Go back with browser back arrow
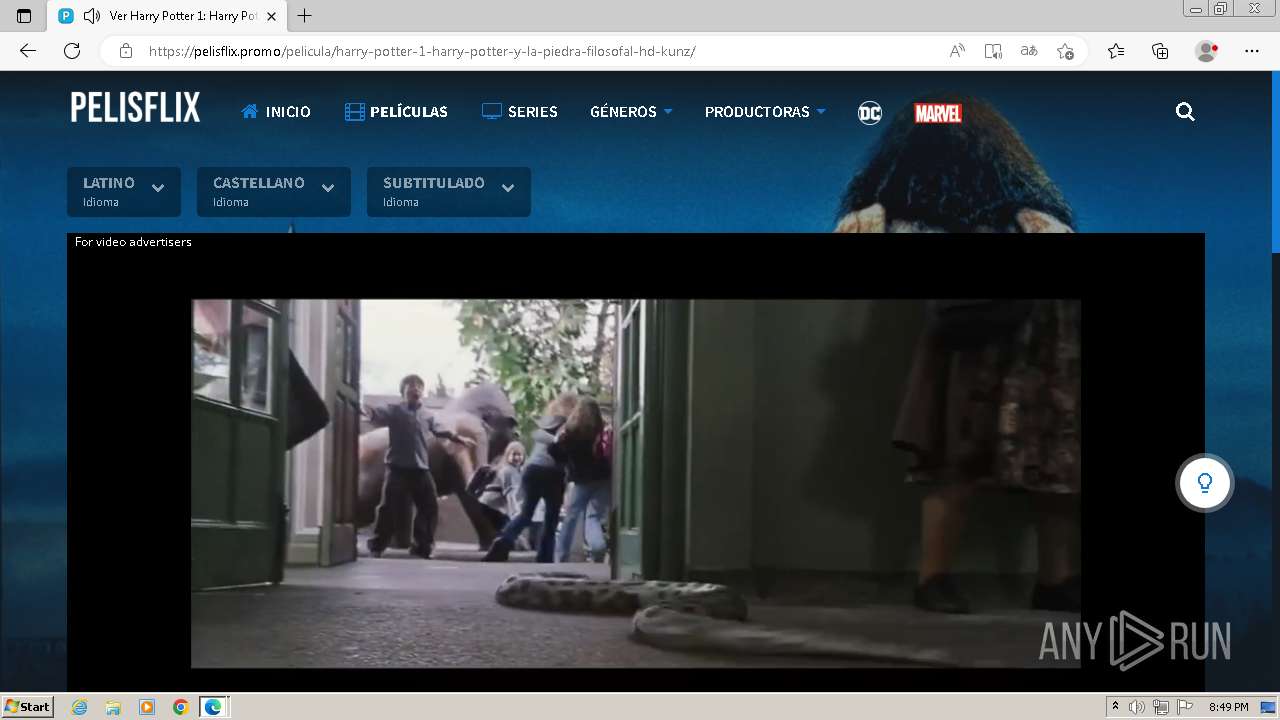This screenshot has width=1280, height=720. [28, 51]
